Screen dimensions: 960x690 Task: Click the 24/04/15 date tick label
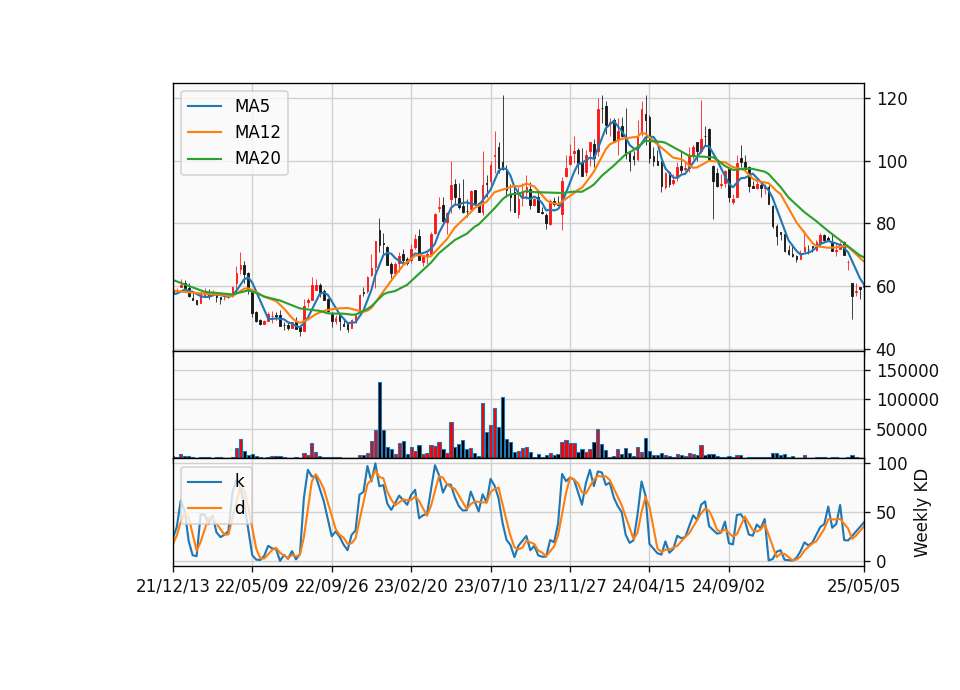click(x=649, y=586)
